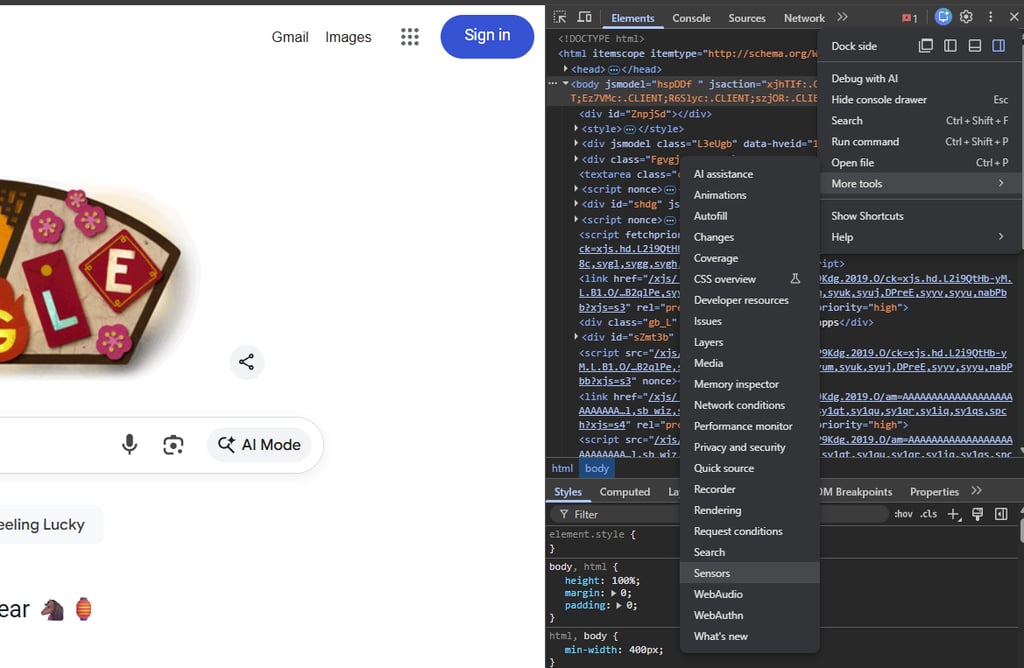Toggle the device toolbar icon

(x=584, y=18)
